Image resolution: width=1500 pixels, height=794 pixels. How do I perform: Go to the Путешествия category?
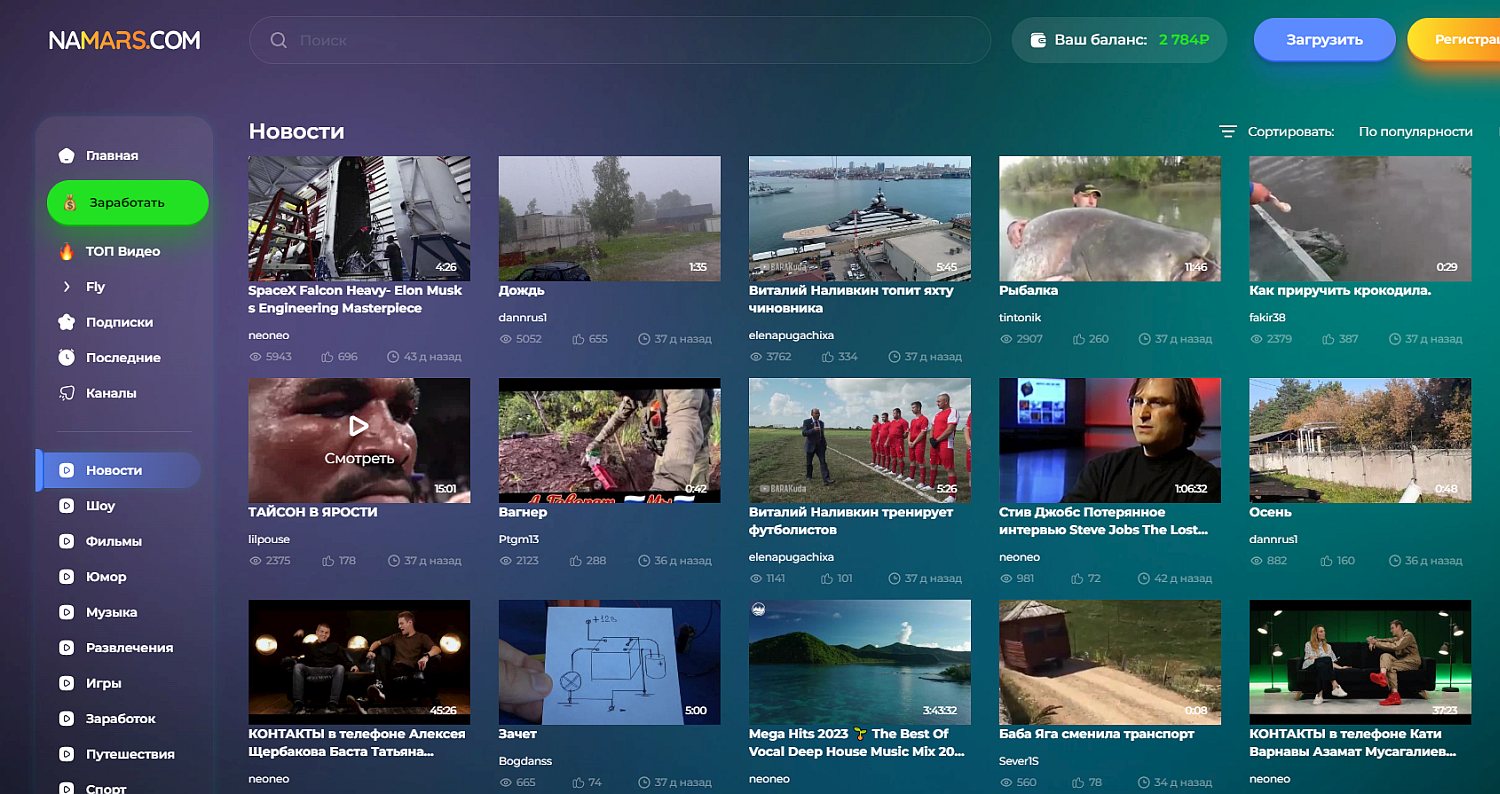pos(130,754)
